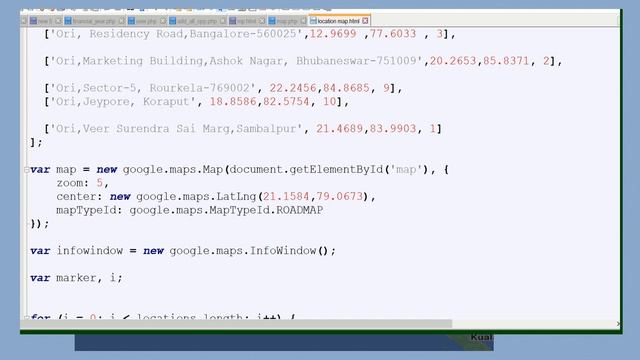
Task: Click the 'var marker, i;' line
Action: click(76, 278)
